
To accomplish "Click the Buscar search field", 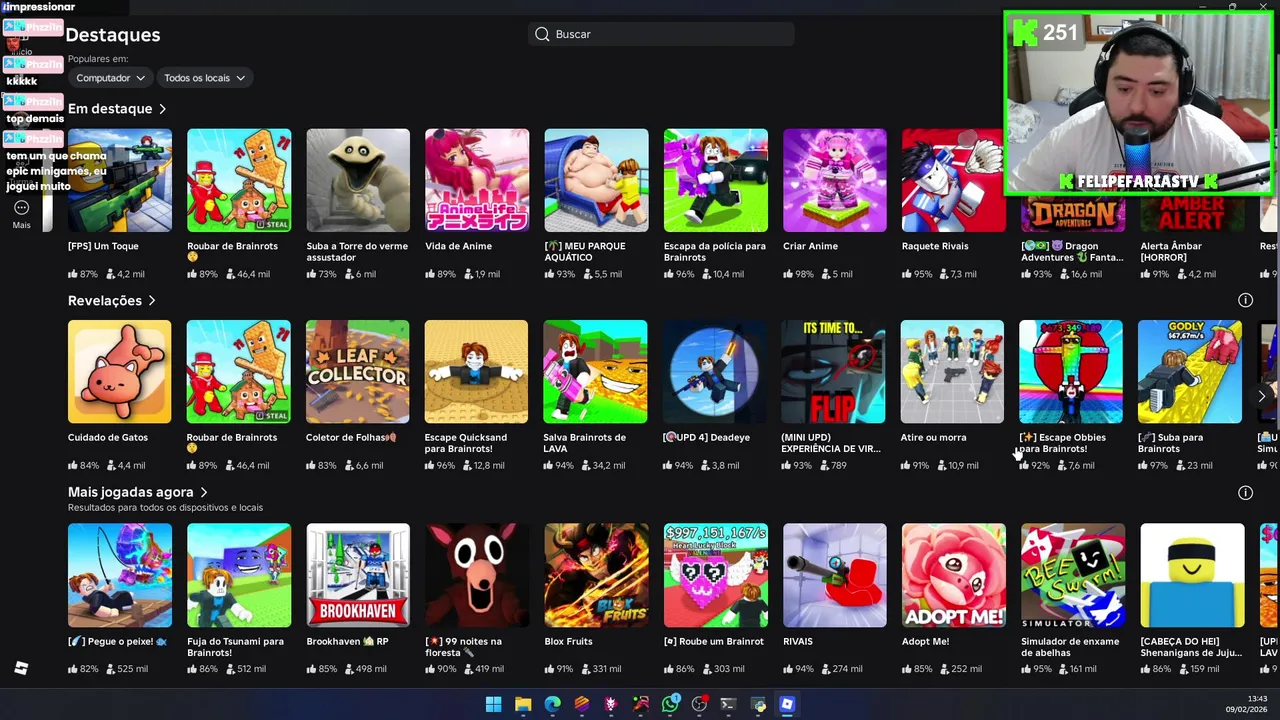I will click(x=661, y=34).
